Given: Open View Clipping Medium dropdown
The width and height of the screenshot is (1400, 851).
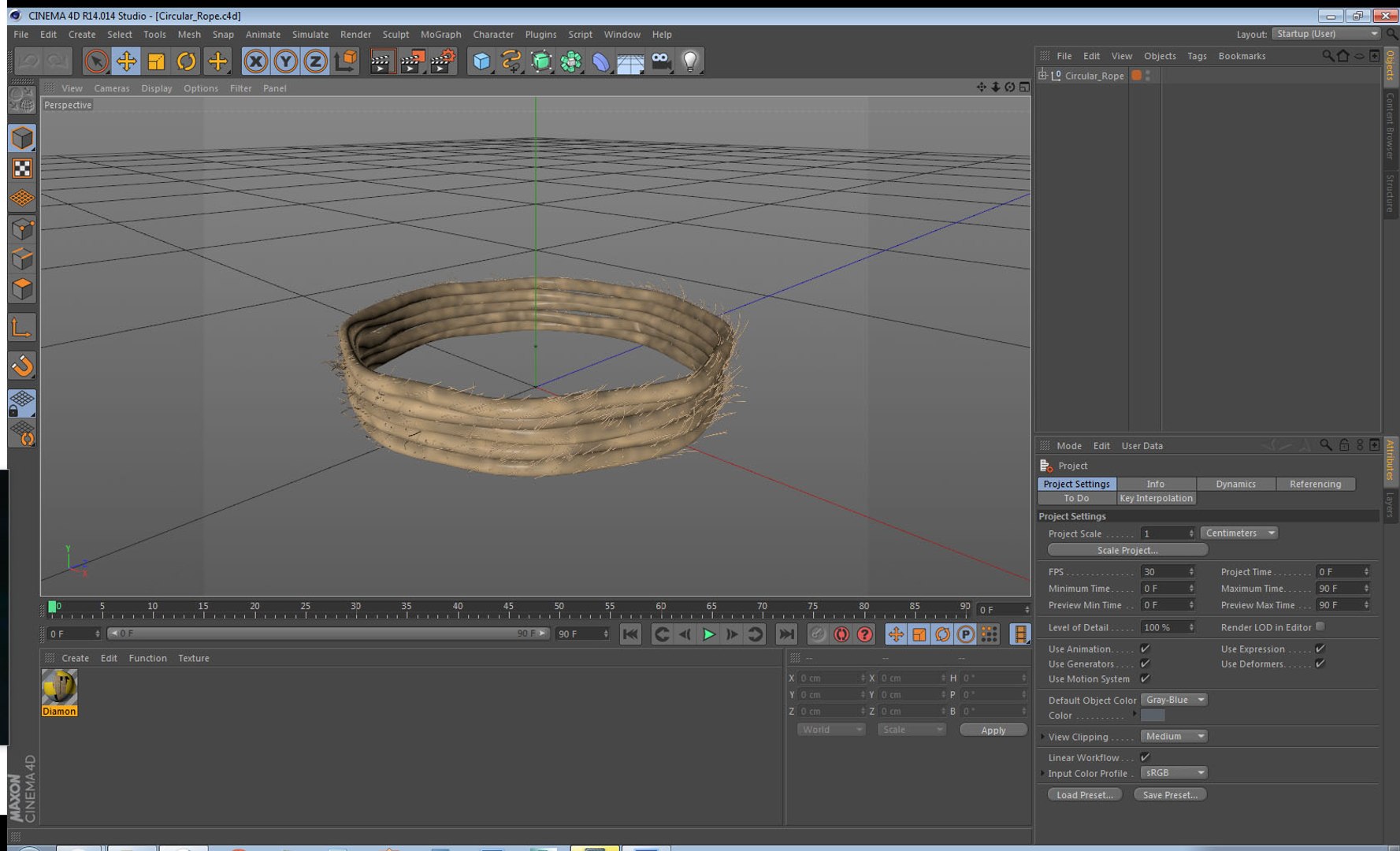Looking at the screenshot, I should (1174, 736).
